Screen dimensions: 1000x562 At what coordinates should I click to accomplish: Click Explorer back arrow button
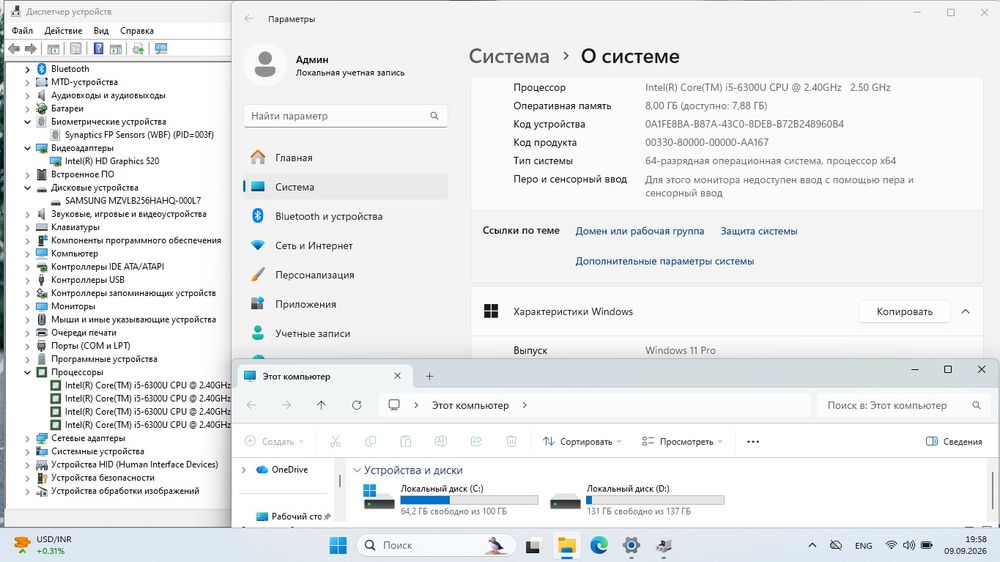[251, 405]
